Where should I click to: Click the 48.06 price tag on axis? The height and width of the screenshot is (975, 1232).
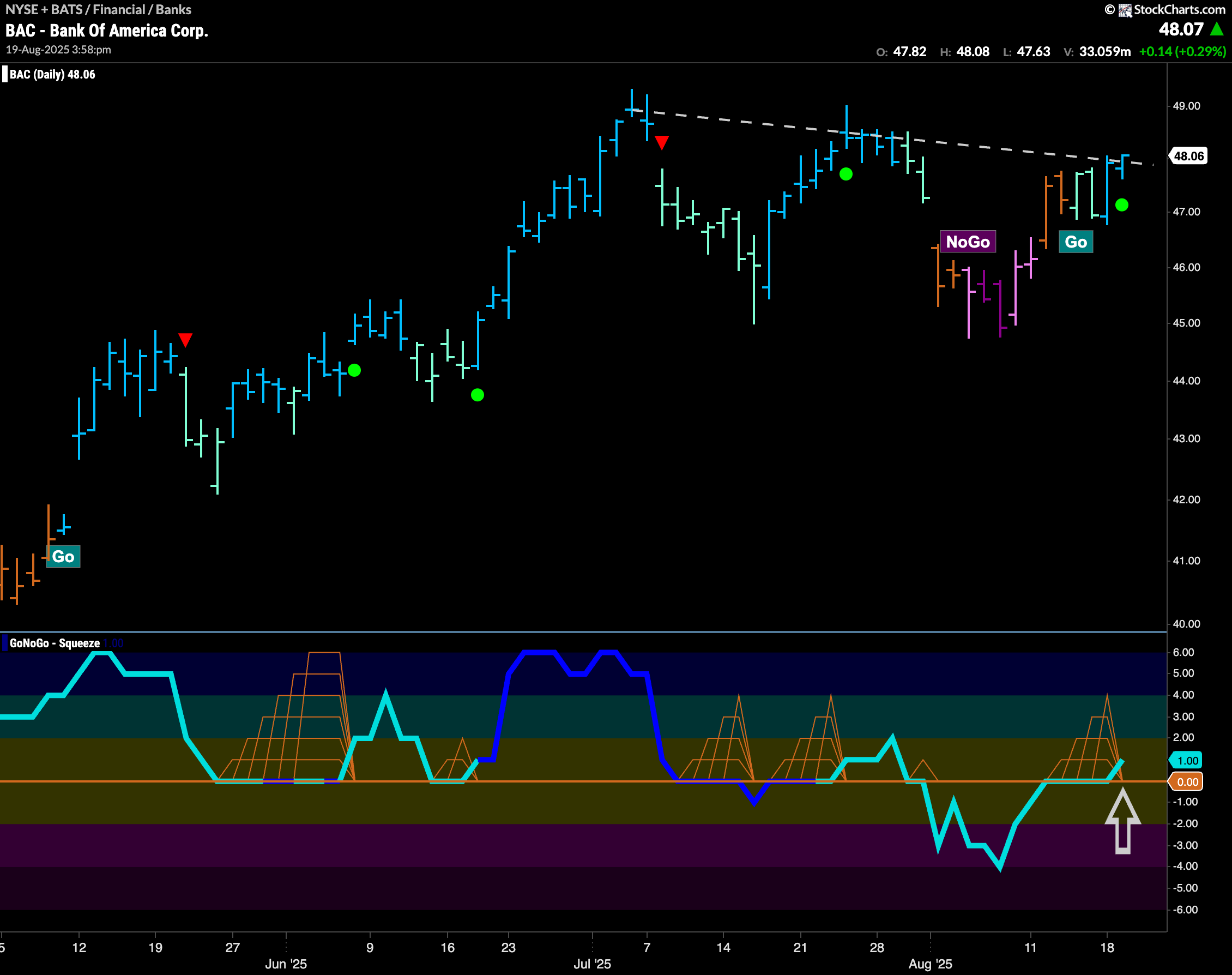tap(1188, 156)
